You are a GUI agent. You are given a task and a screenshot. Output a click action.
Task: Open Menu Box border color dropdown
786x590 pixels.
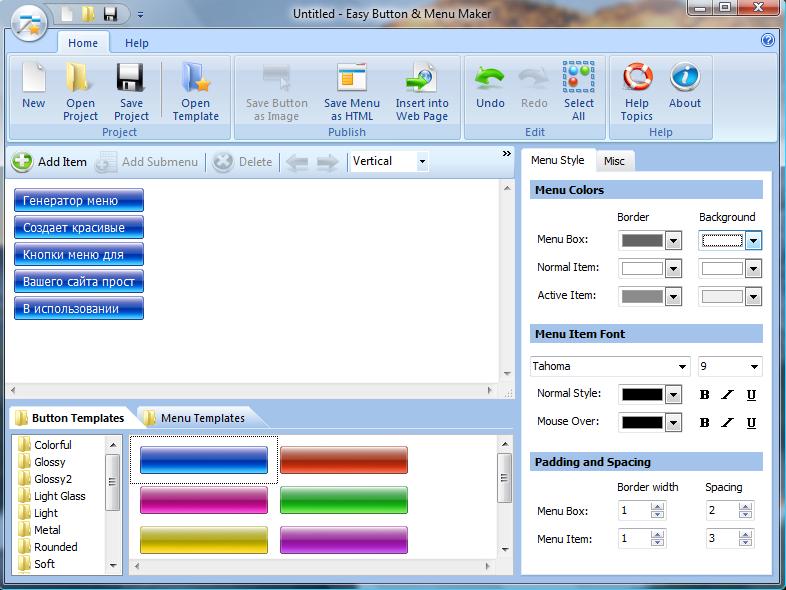pyautogui.click(x=674, y=241)
